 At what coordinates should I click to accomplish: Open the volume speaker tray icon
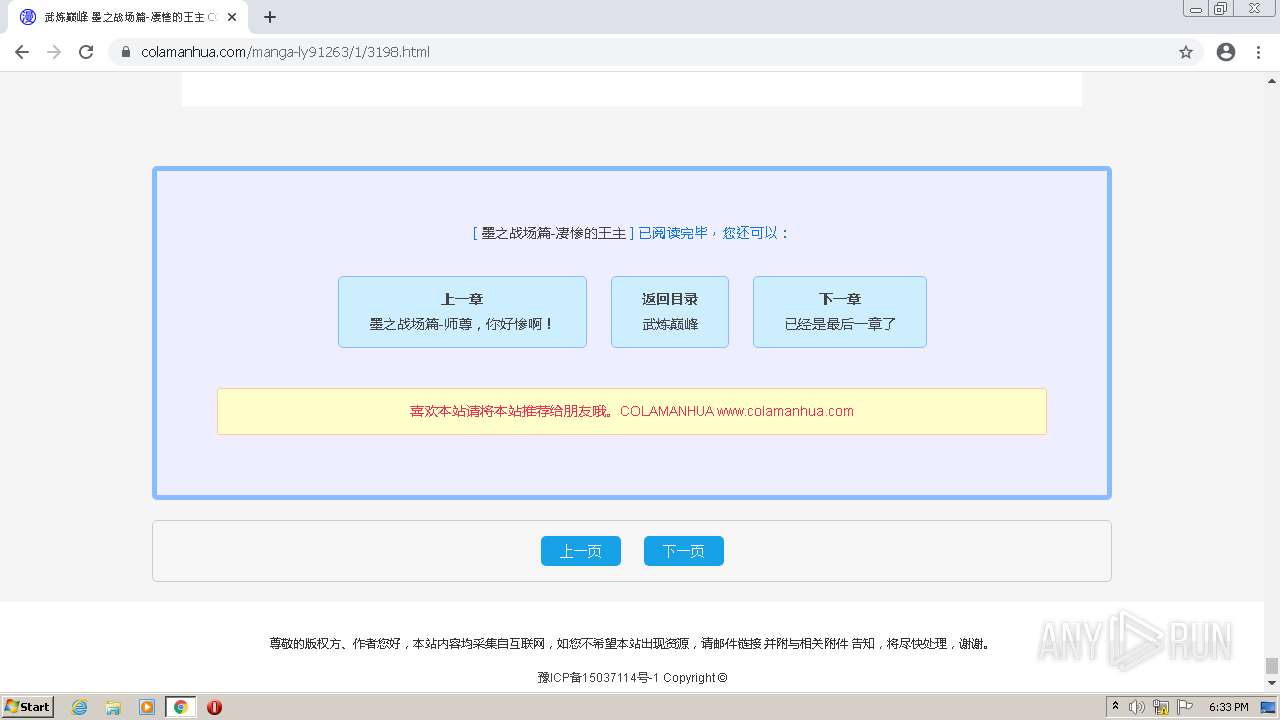[1137, 707]
